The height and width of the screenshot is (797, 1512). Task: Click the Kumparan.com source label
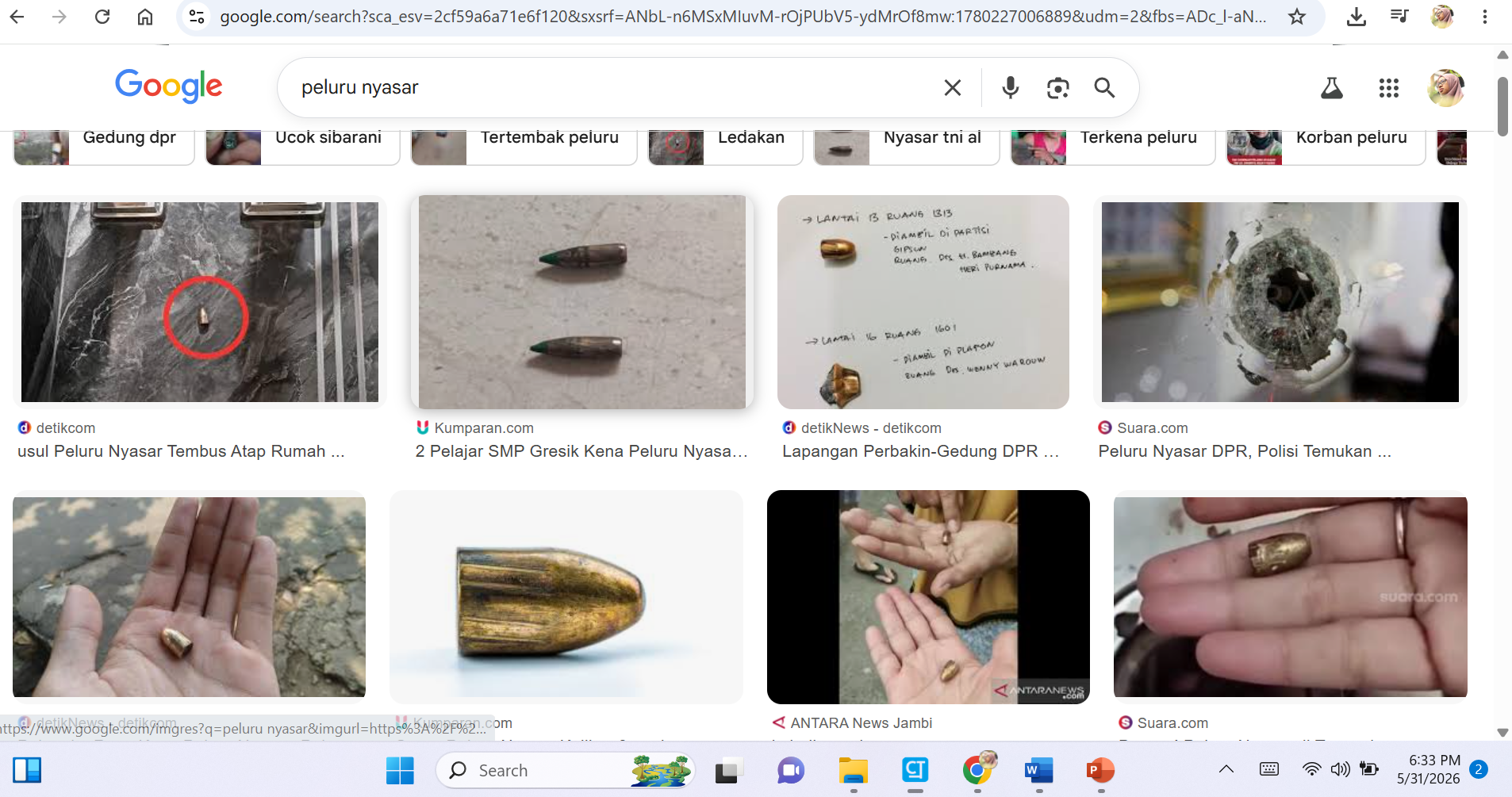pyautogui.click(x=484, y=428)
